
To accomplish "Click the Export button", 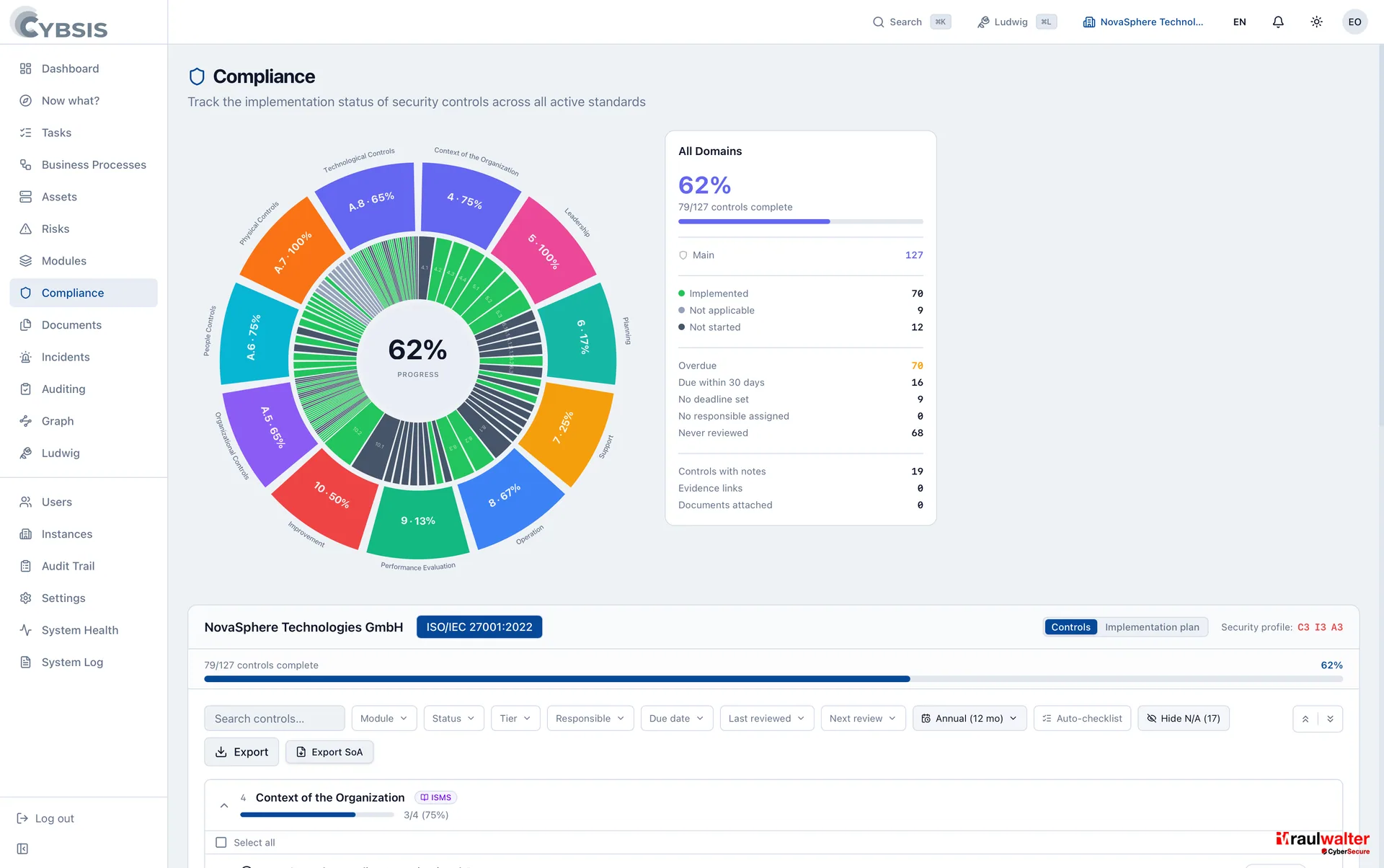I will (241, 752).
